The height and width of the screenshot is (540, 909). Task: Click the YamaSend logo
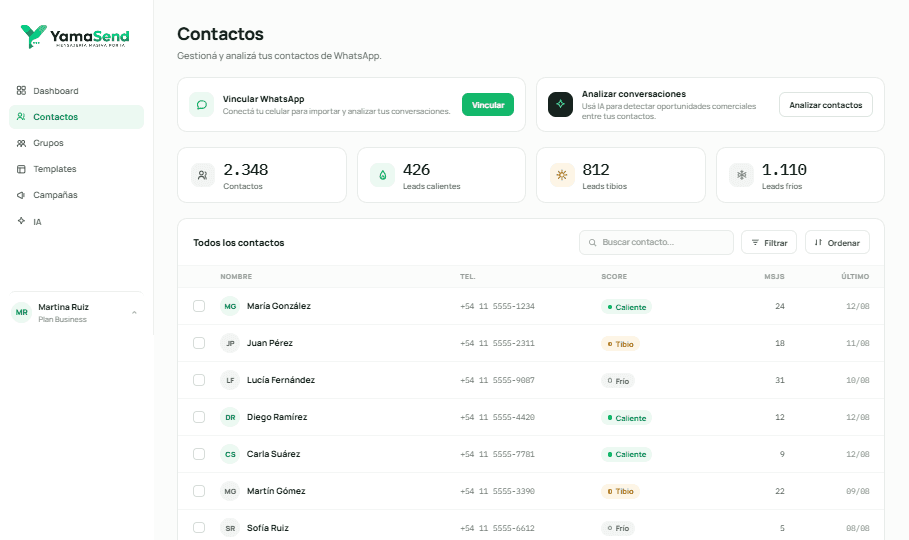(x=75, y=37)
